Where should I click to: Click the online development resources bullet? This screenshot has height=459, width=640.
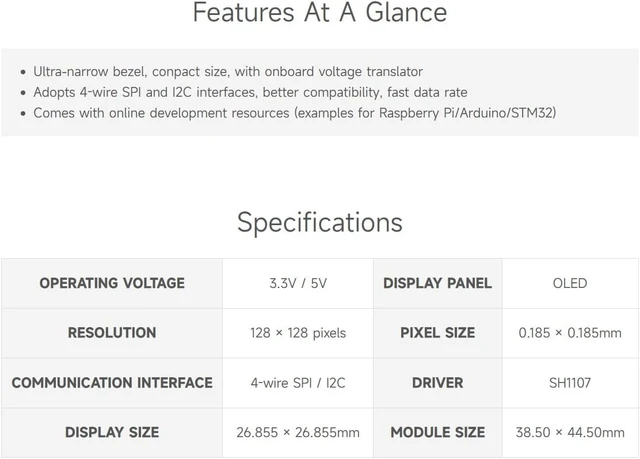click(295, 113)
